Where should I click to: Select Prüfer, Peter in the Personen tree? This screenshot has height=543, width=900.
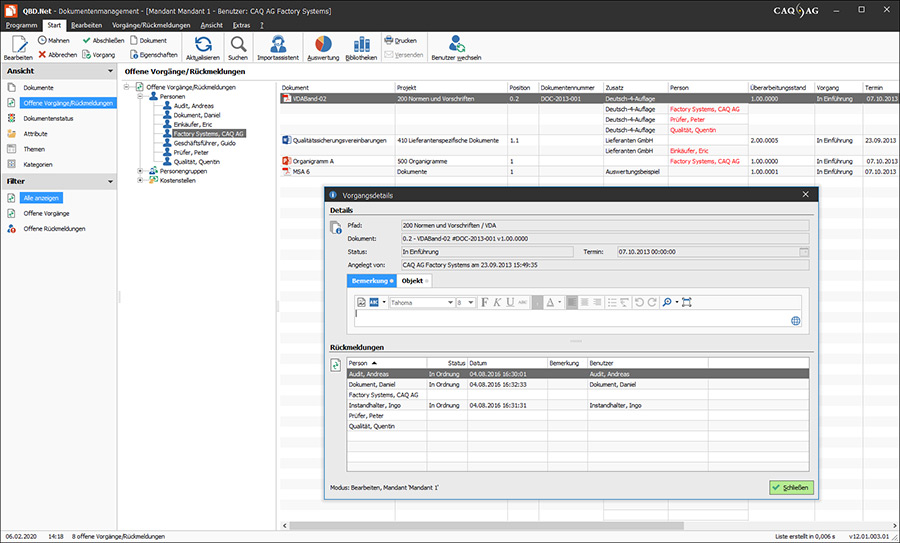191,153
